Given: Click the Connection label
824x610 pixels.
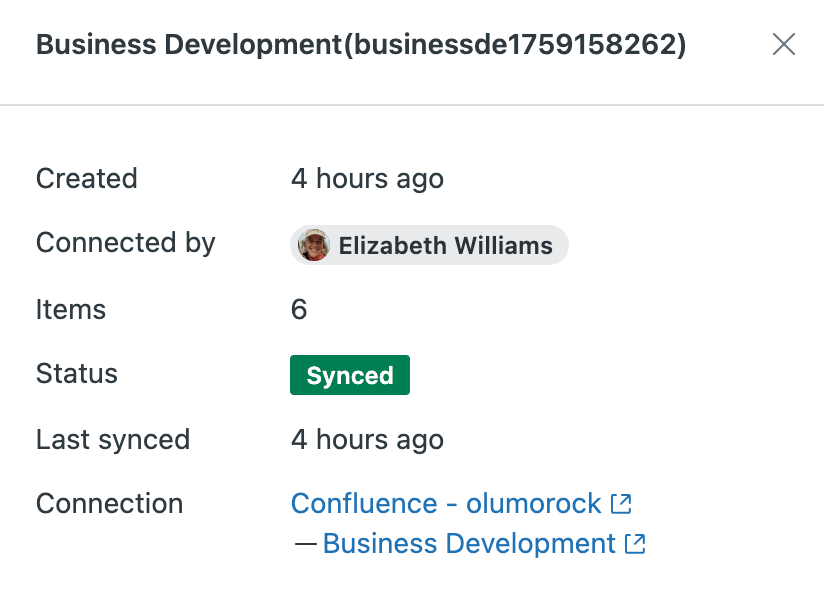Looking at the screenshot, I should click(x=110, y=503).
